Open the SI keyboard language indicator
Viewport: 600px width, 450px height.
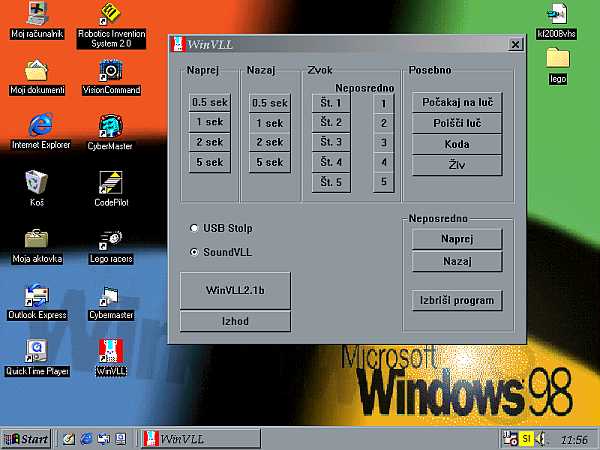[527, 439]
